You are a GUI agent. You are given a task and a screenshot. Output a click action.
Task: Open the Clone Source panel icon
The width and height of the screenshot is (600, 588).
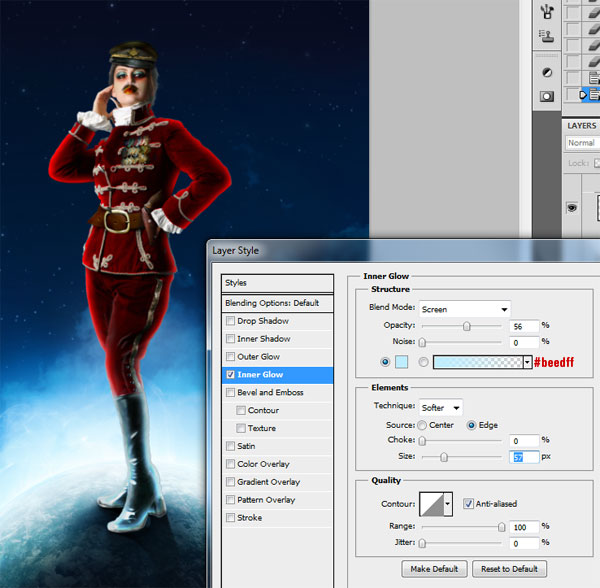547,36
